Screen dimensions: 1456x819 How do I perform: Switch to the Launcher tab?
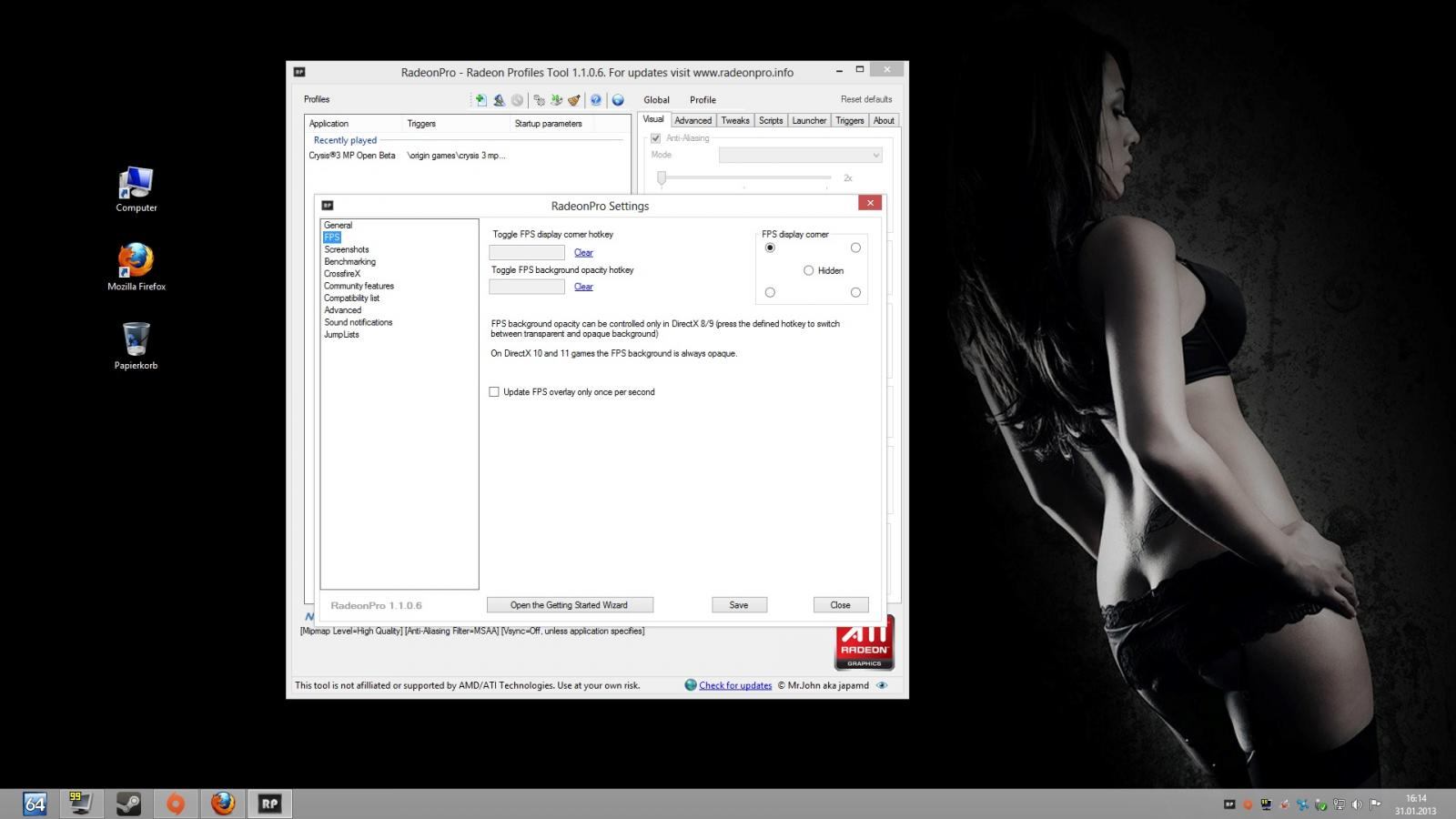click(x=809, y=120)
